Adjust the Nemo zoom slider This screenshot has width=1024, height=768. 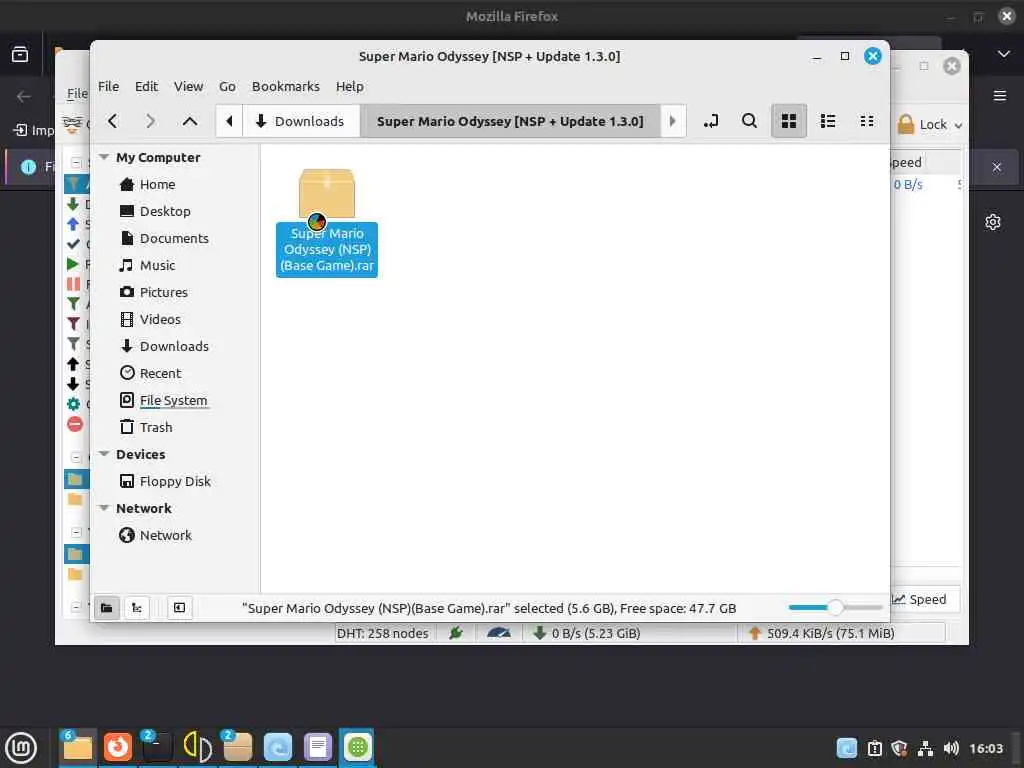click(x=835, y=608)
